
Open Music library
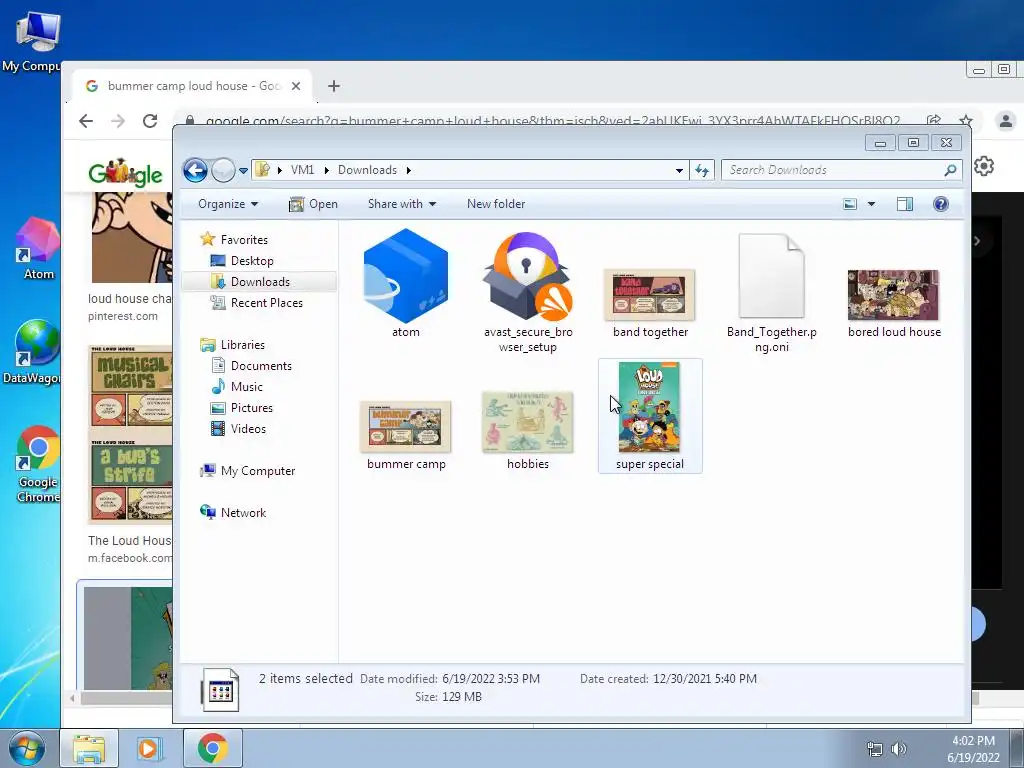point(236,387)
